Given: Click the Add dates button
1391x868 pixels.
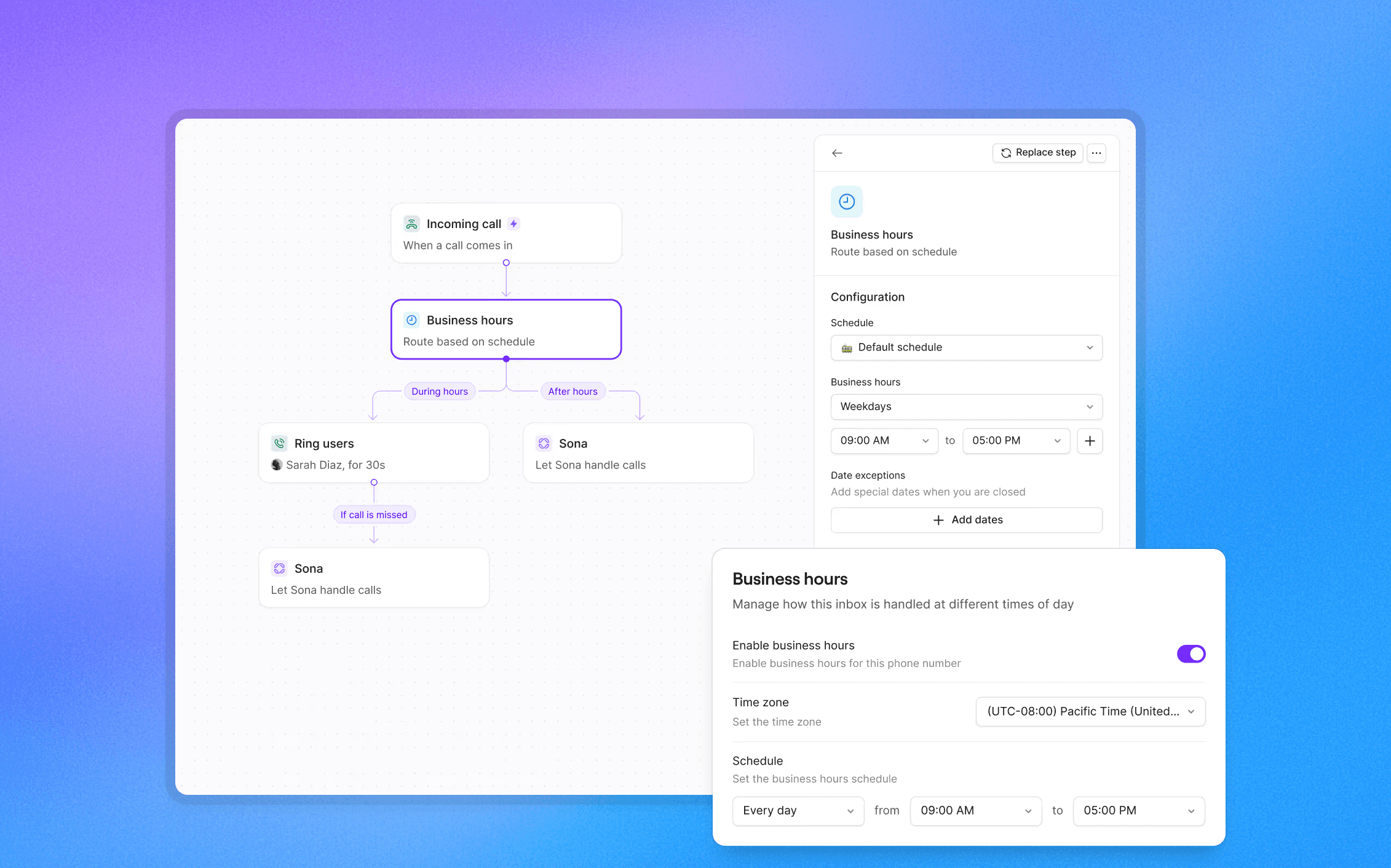Looking at the screenshot, I should 965,520.
